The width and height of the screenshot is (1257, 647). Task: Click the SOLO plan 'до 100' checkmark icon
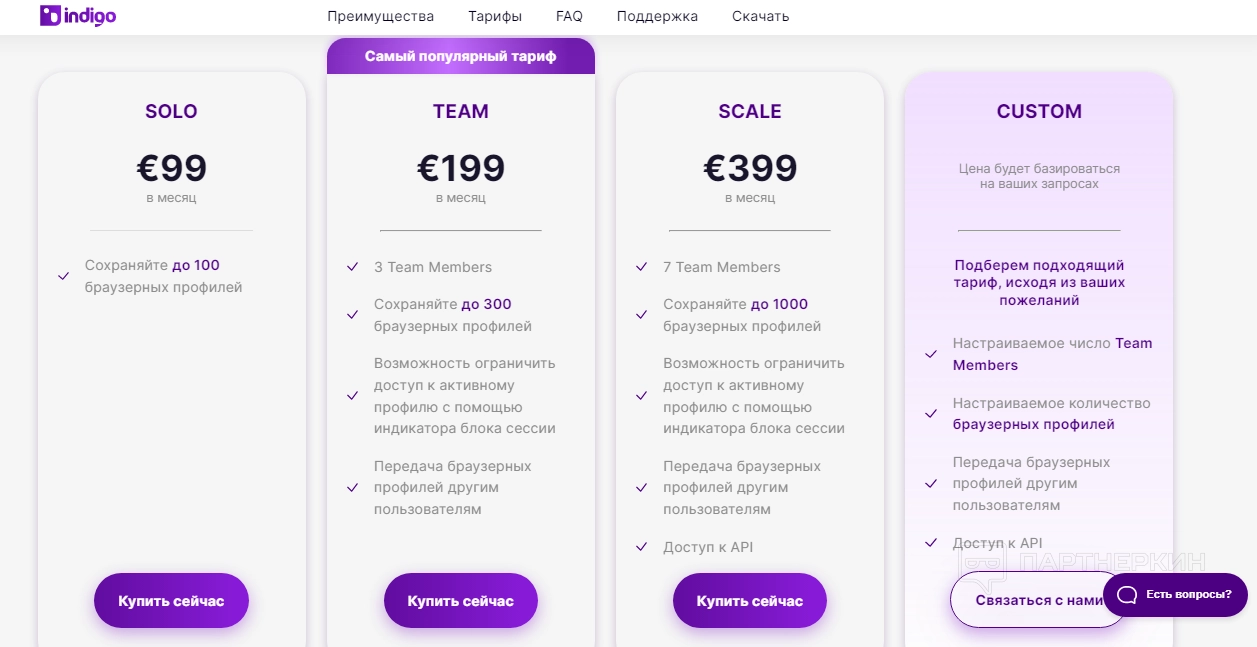63,276
